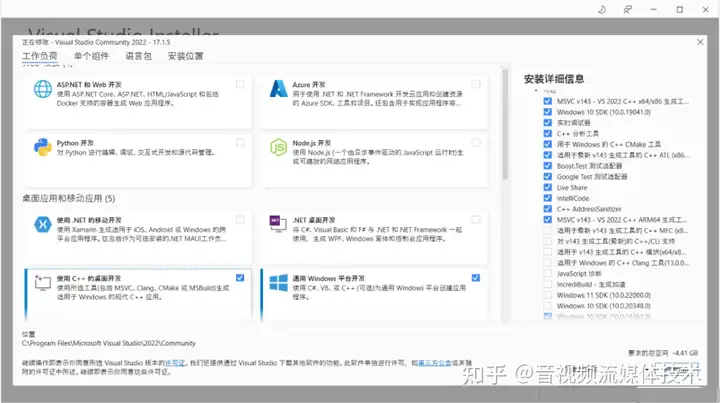Open the third-party notices link
Image resolution: width=720 pixels, height=403 pixels.
coord(435,363)
